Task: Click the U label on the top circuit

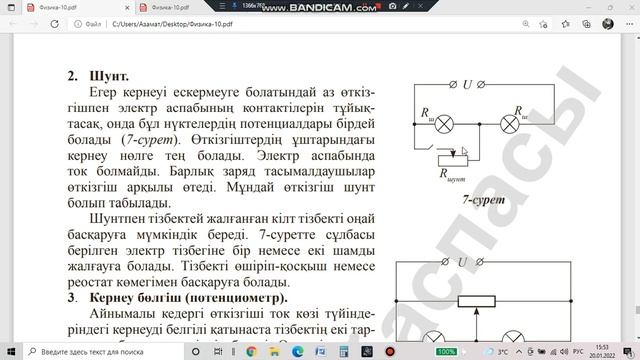Action: 467,84
